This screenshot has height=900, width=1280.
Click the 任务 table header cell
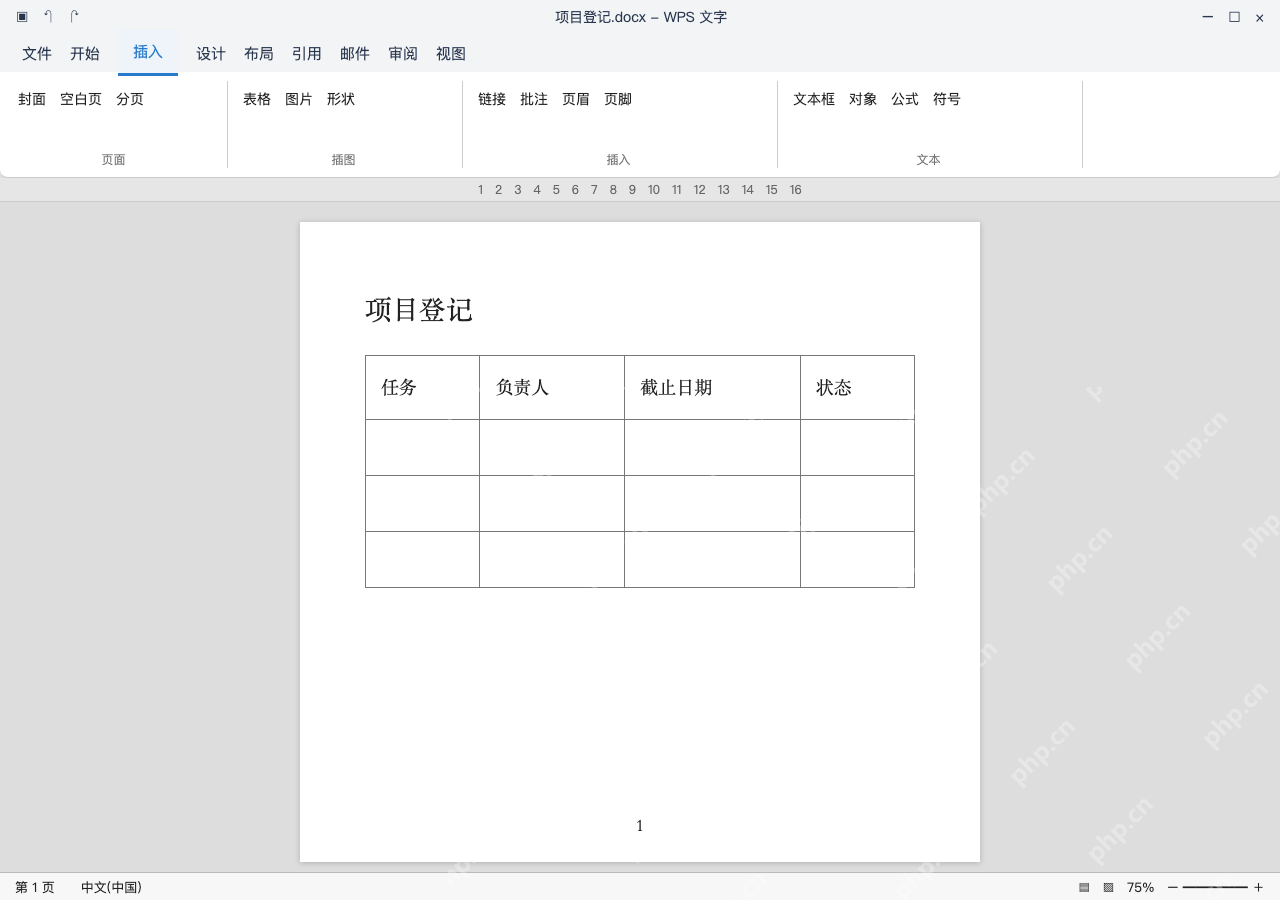422,387
